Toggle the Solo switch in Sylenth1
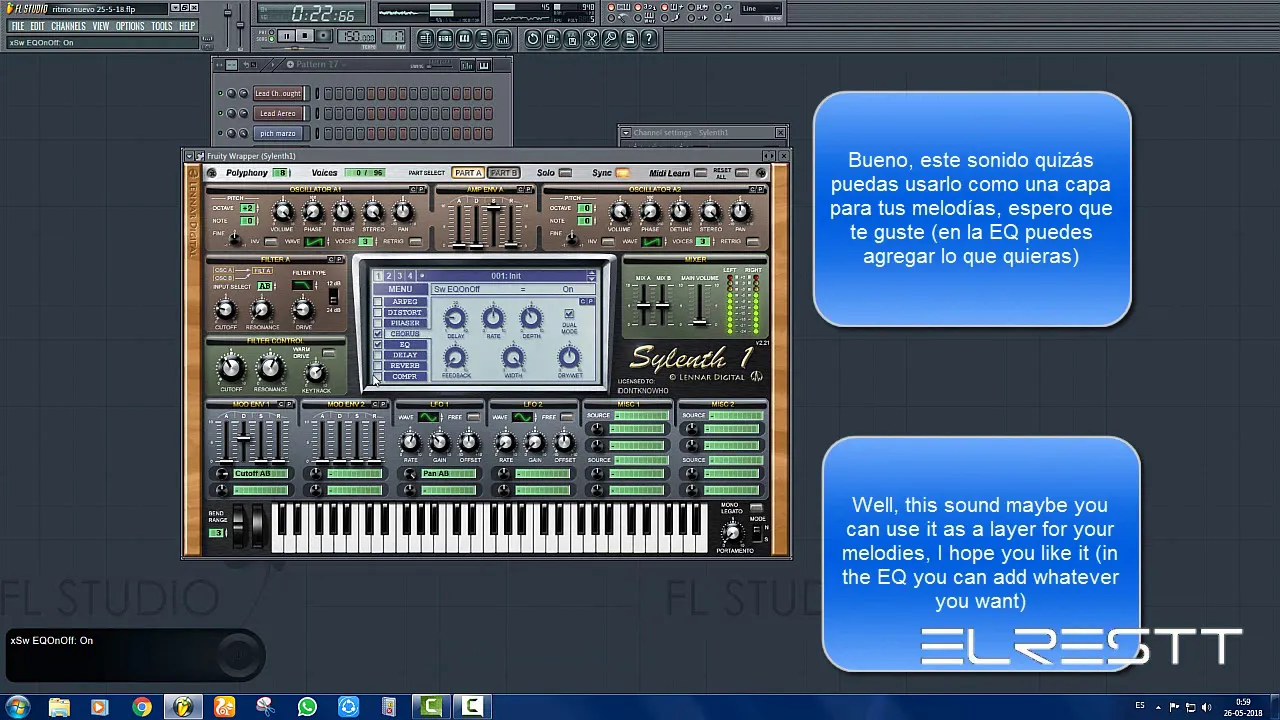This screenshot has width=1280, height=720. tap(565, 173)
